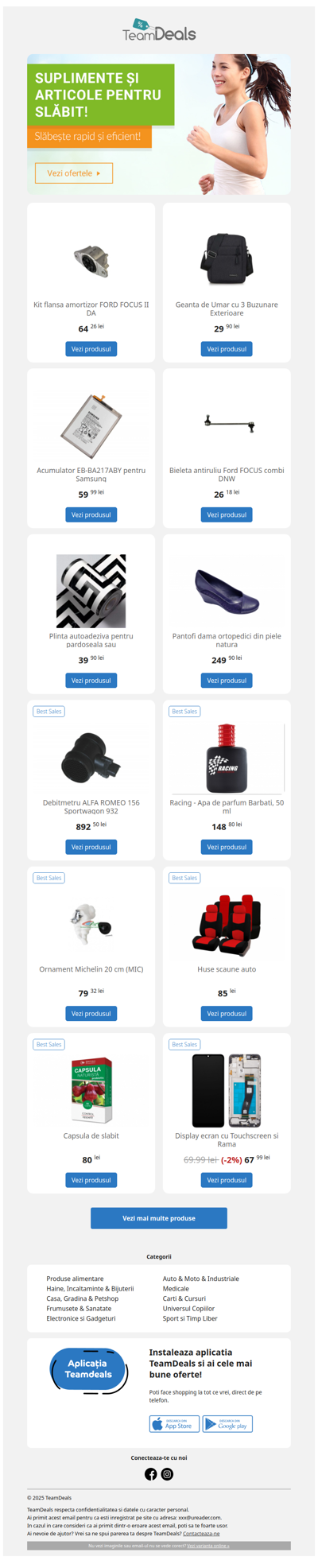This screenshot has width=318, height=1568.
Task: Click the Capsula de slabit box image
Action: (x=91, y=1091)
